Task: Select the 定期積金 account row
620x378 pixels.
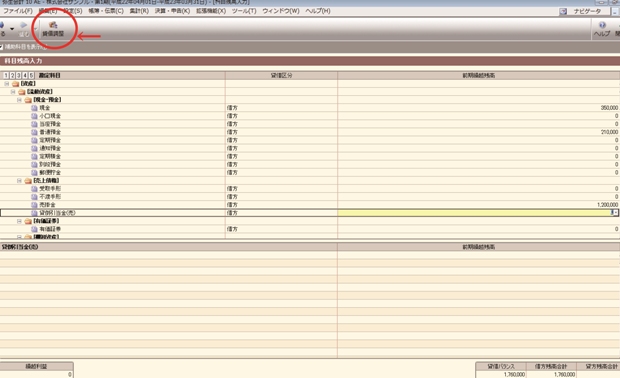Action: click(310, 157)
